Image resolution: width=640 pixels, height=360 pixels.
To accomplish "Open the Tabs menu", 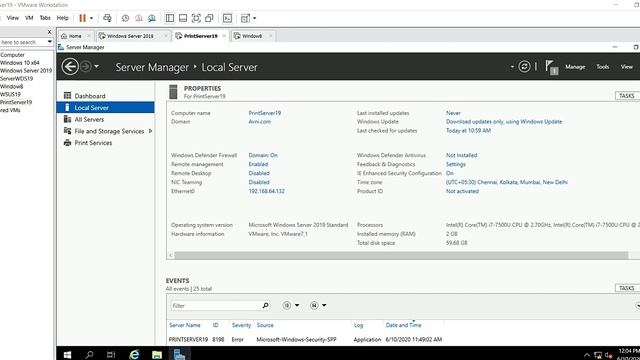I will [x=45, y=18].
